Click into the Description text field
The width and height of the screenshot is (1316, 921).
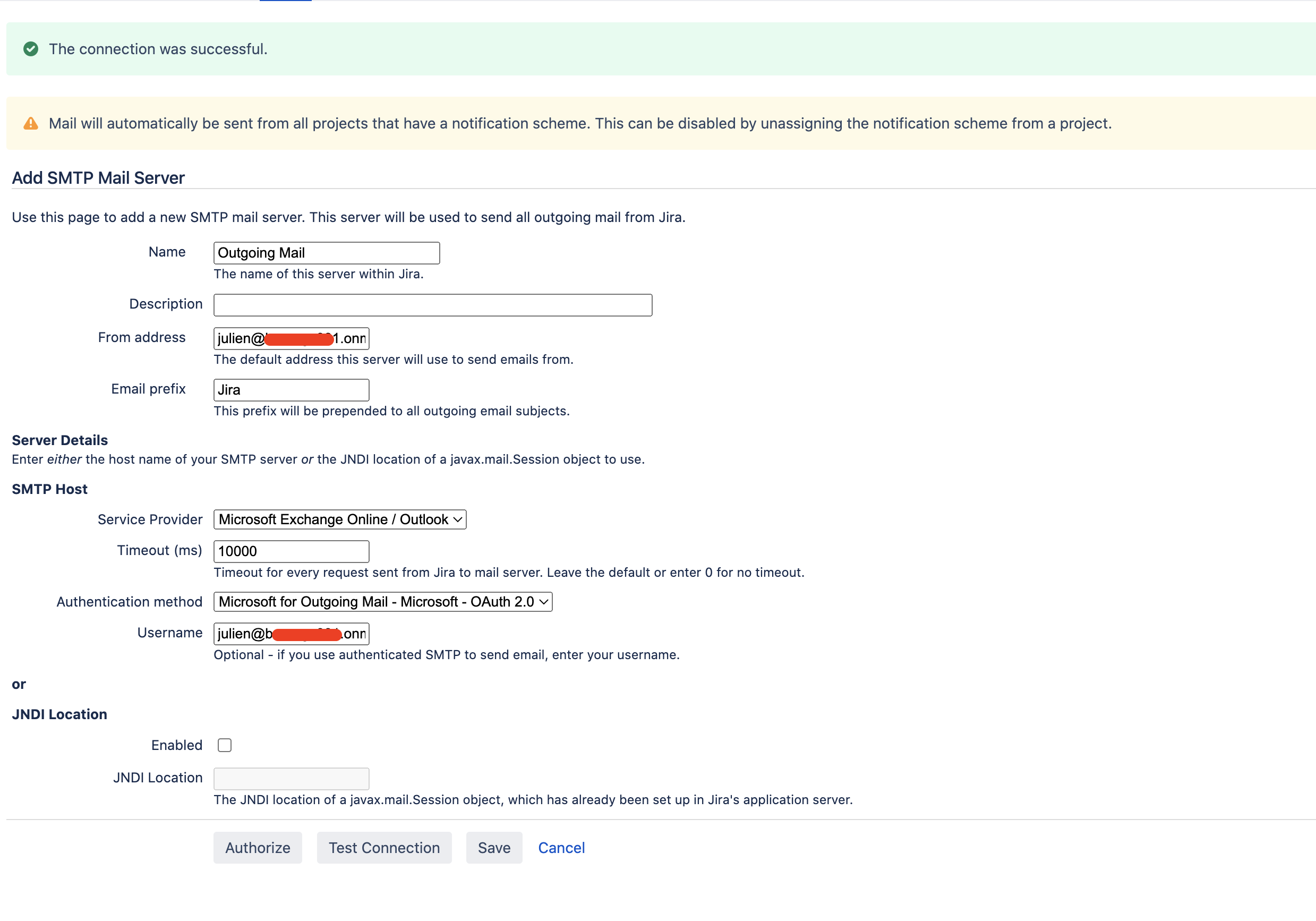(433, 305)
